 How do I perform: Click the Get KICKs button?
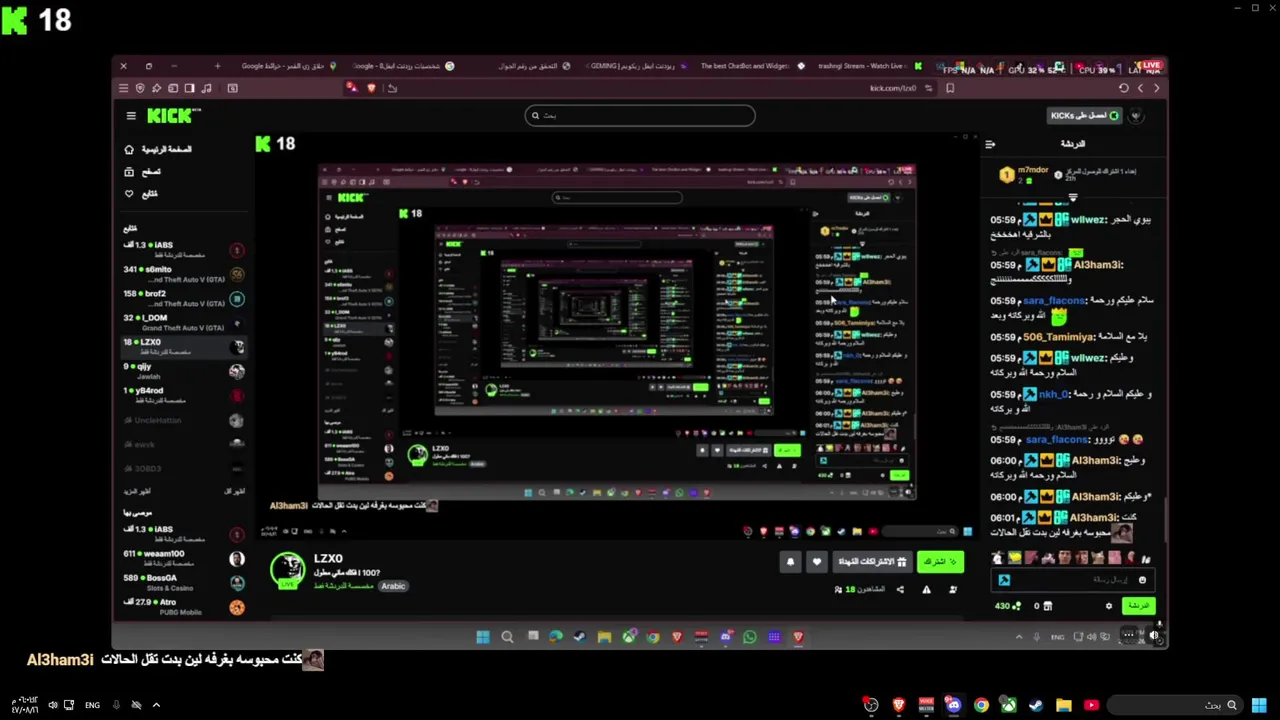click(1085, 116)
